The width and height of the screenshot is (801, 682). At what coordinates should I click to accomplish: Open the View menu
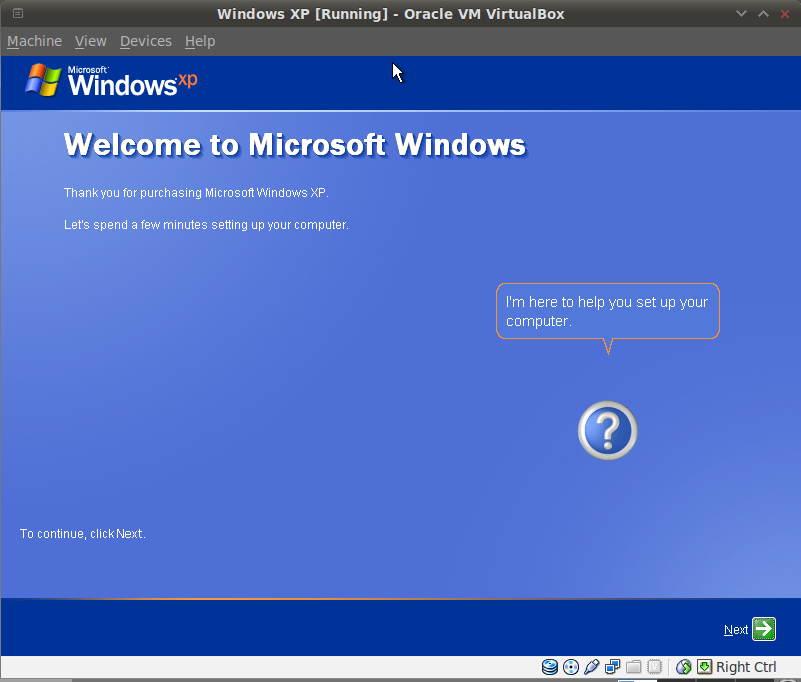click(x=90, y=41)
